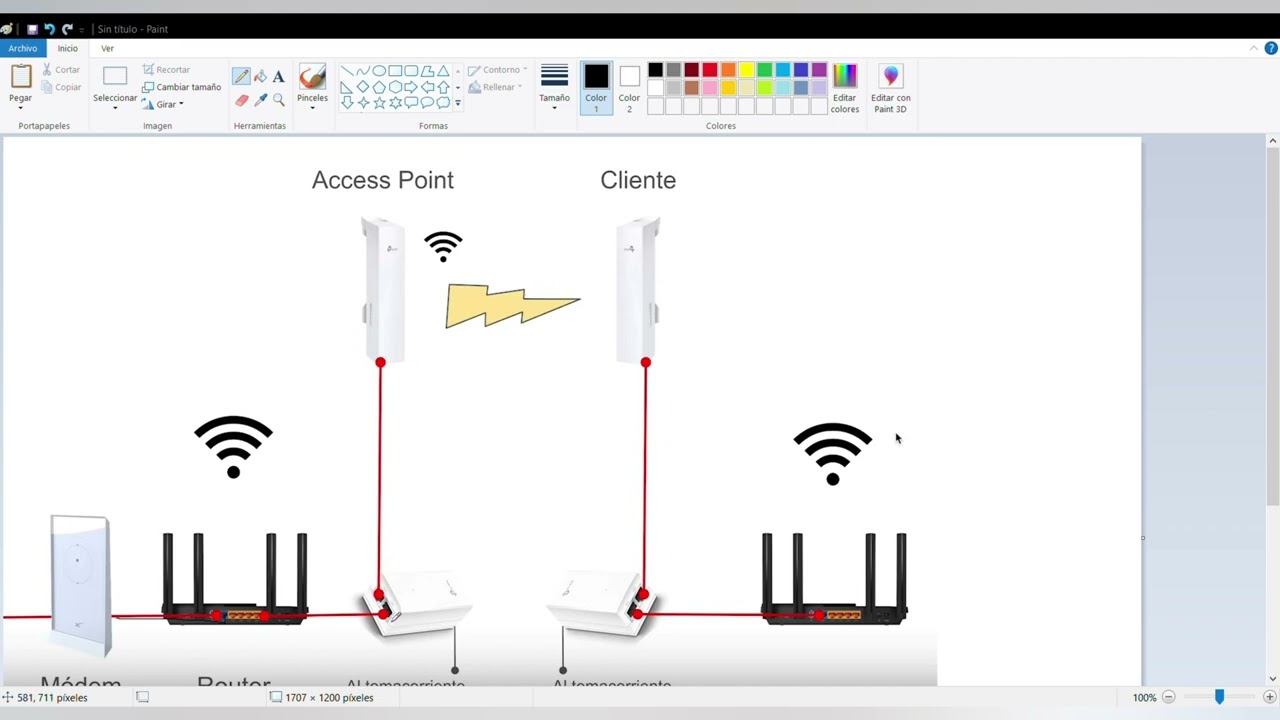Choose the Diamond shape
Image resolution: width=1280 pixels, height=720 pixels.
[363, 87]
